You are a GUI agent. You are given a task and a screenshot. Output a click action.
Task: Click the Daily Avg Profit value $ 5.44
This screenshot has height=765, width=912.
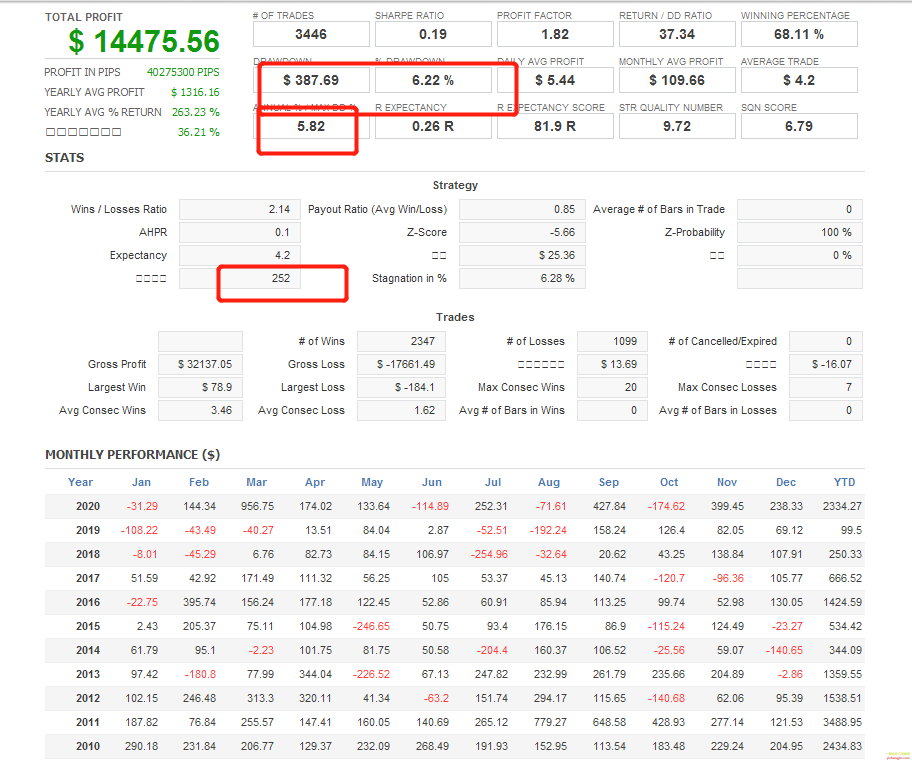click(x=555, y=80)
